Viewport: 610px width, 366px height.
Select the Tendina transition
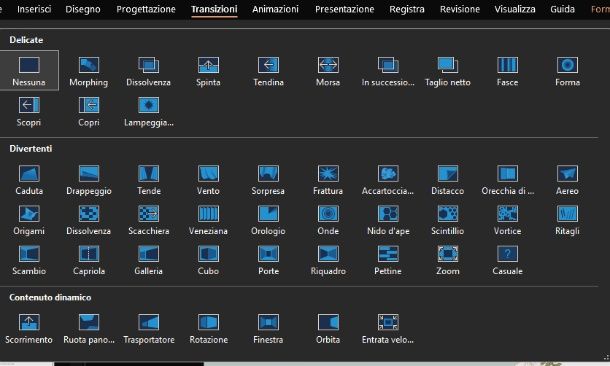[x=268, y=70]
